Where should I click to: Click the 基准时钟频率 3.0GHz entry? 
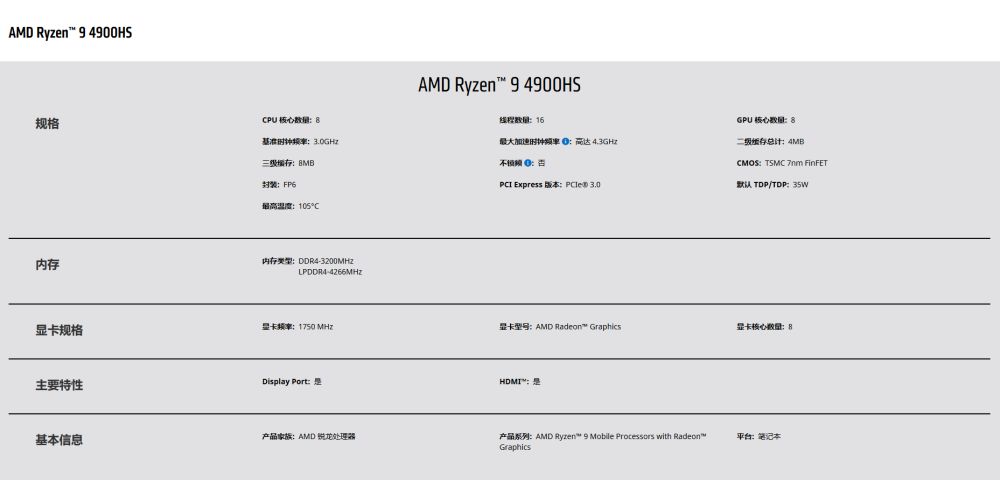300,142
